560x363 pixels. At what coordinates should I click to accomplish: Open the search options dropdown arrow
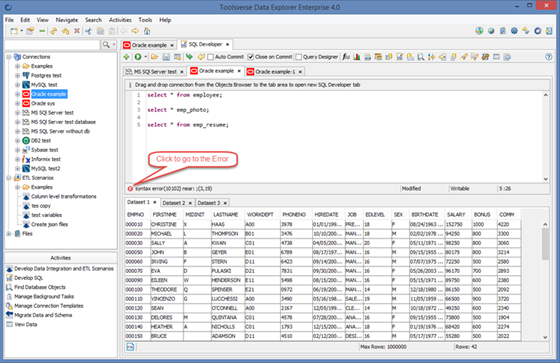coord(114,45)
